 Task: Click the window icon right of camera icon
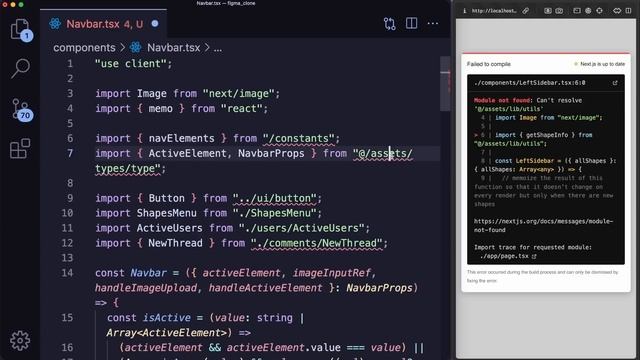click(576, 11)
